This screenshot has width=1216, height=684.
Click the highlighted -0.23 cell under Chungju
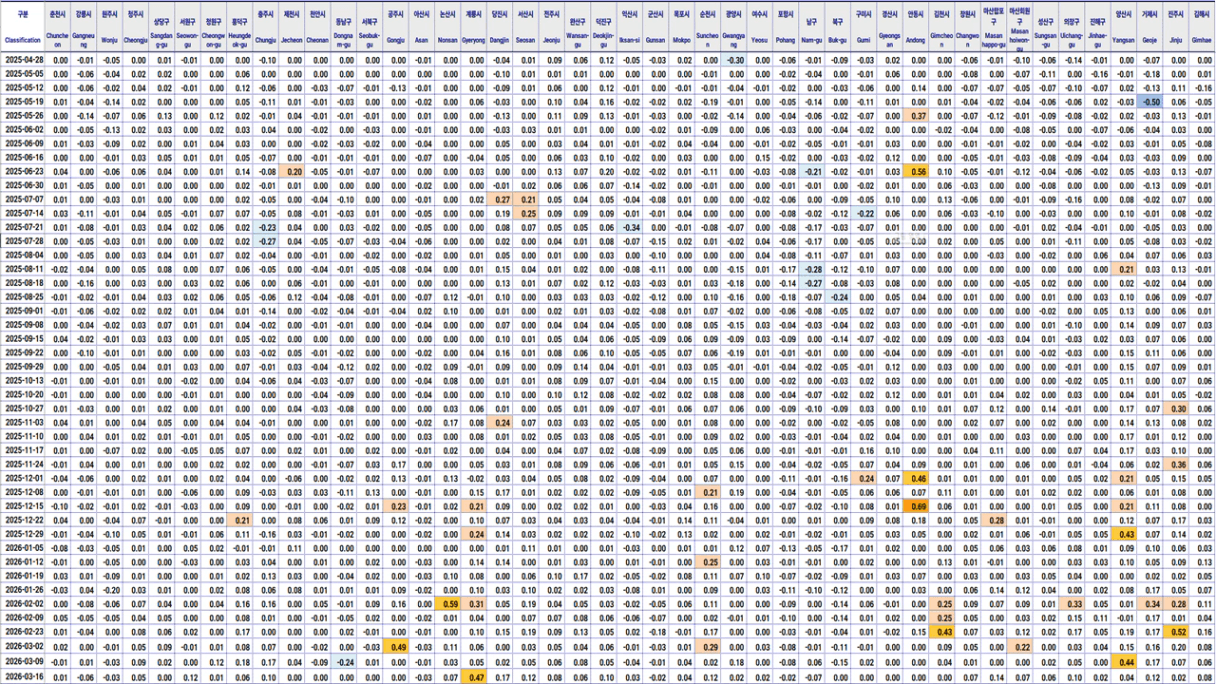[x=266, y=227]
